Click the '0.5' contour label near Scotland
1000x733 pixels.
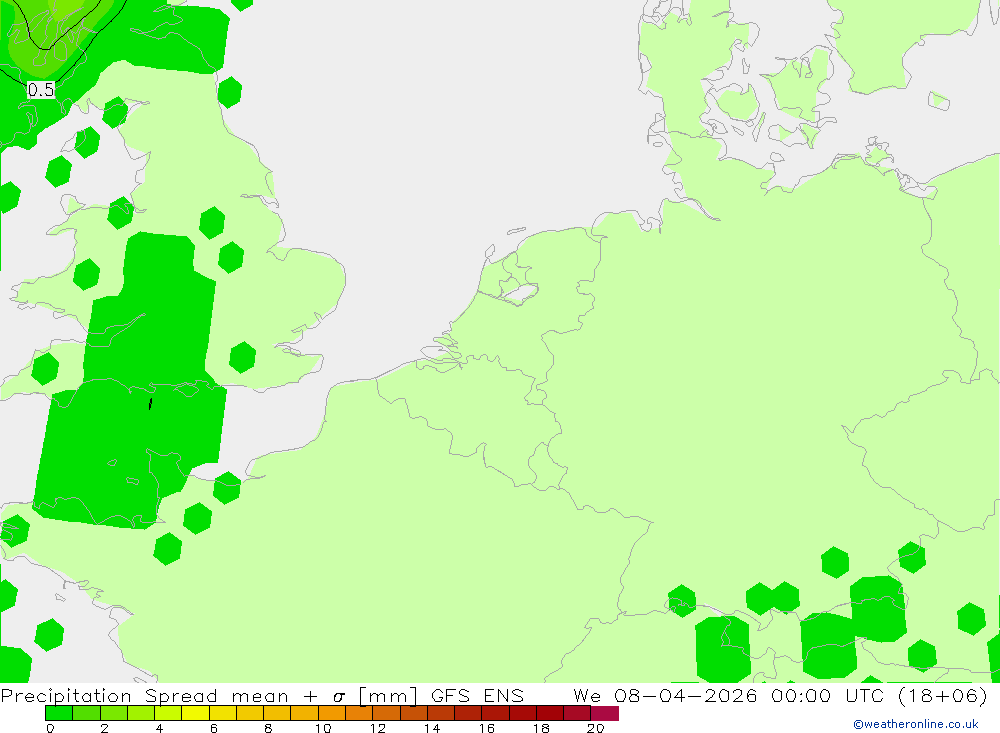click(41, 90)
